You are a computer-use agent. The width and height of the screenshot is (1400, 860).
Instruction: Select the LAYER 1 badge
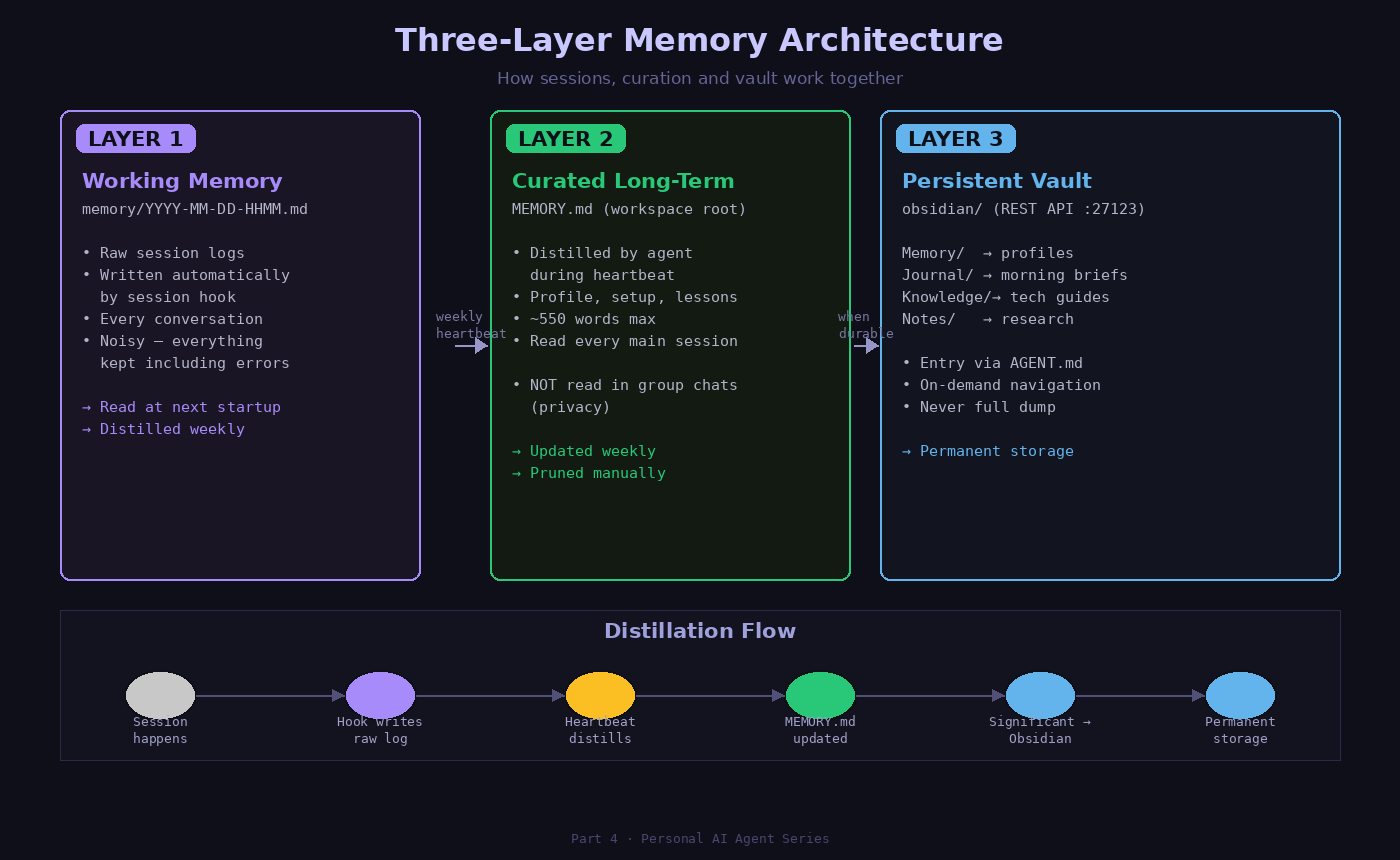point(136,138)
